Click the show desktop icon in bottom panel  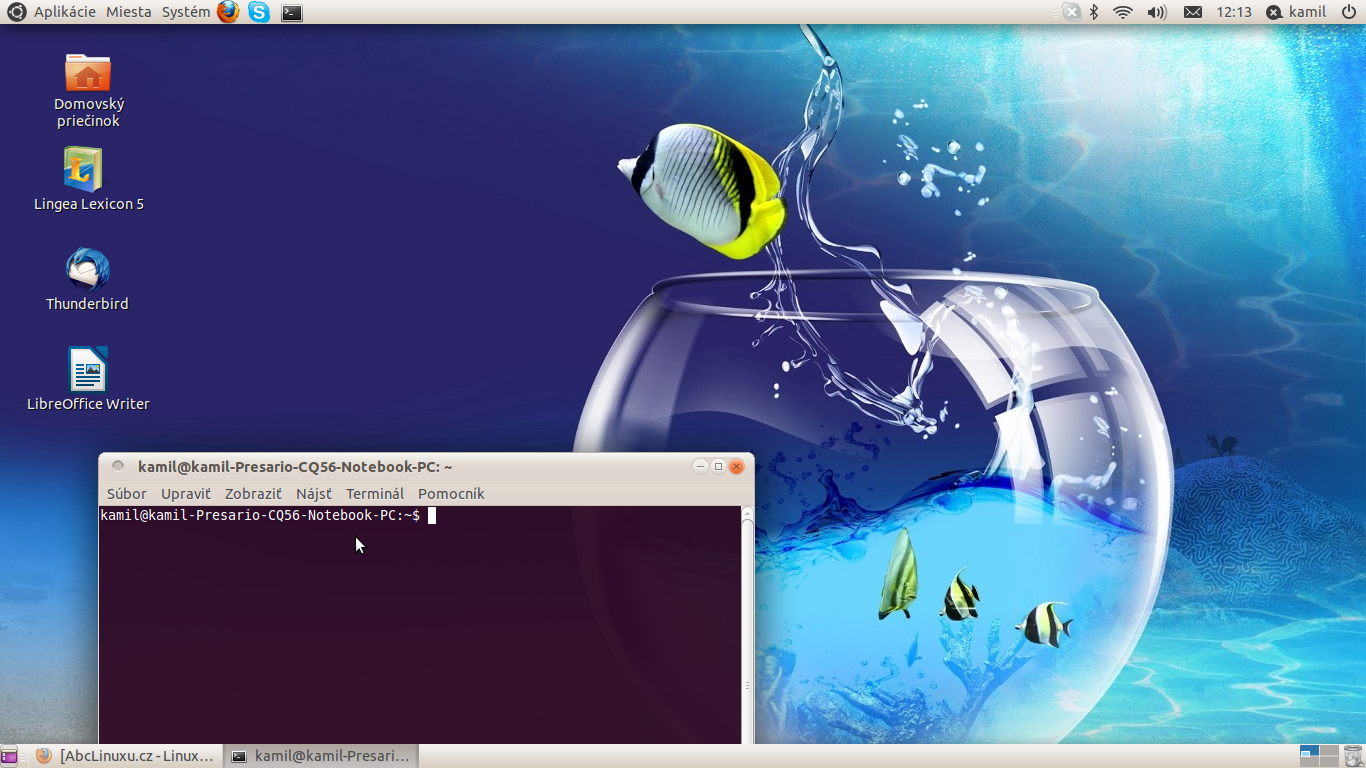(x=9, y=756)
